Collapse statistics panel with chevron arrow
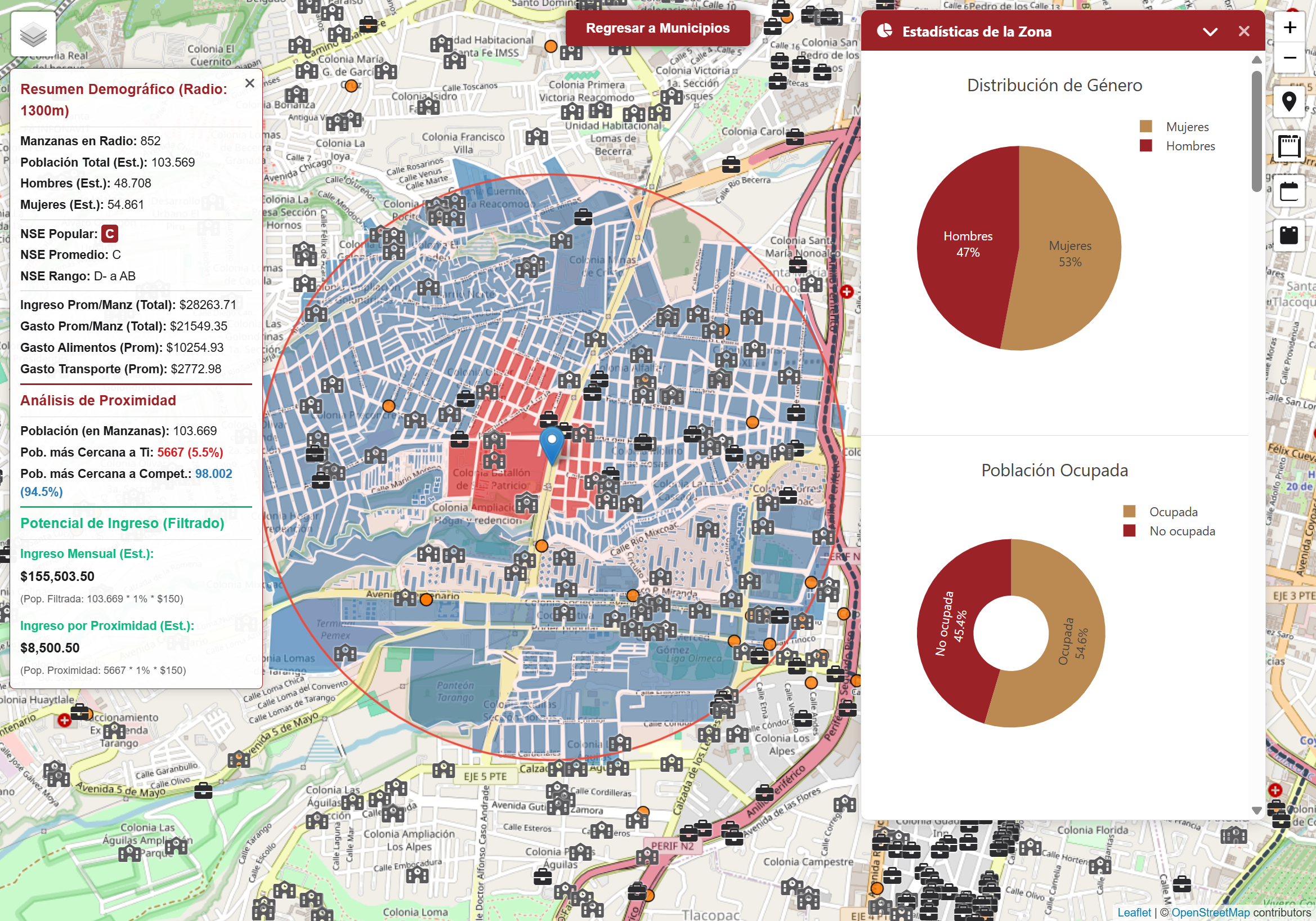 [x=1210, y=32]
